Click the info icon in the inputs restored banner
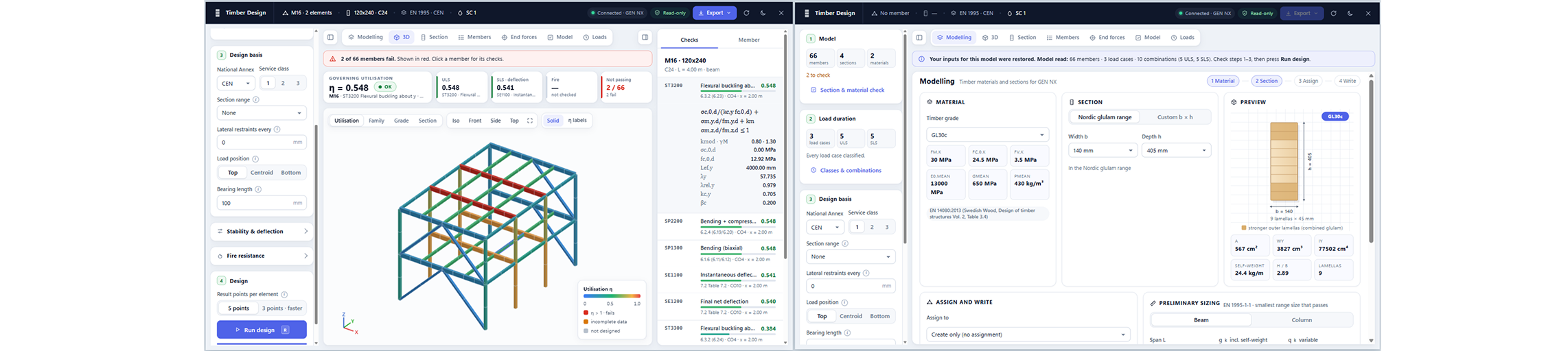This screenshot has height=351, width=1568. coord(921,59)
